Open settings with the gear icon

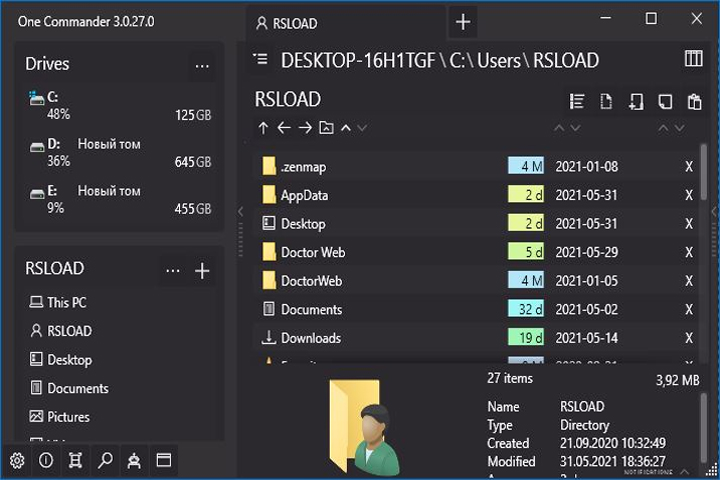tap(17, 460)
